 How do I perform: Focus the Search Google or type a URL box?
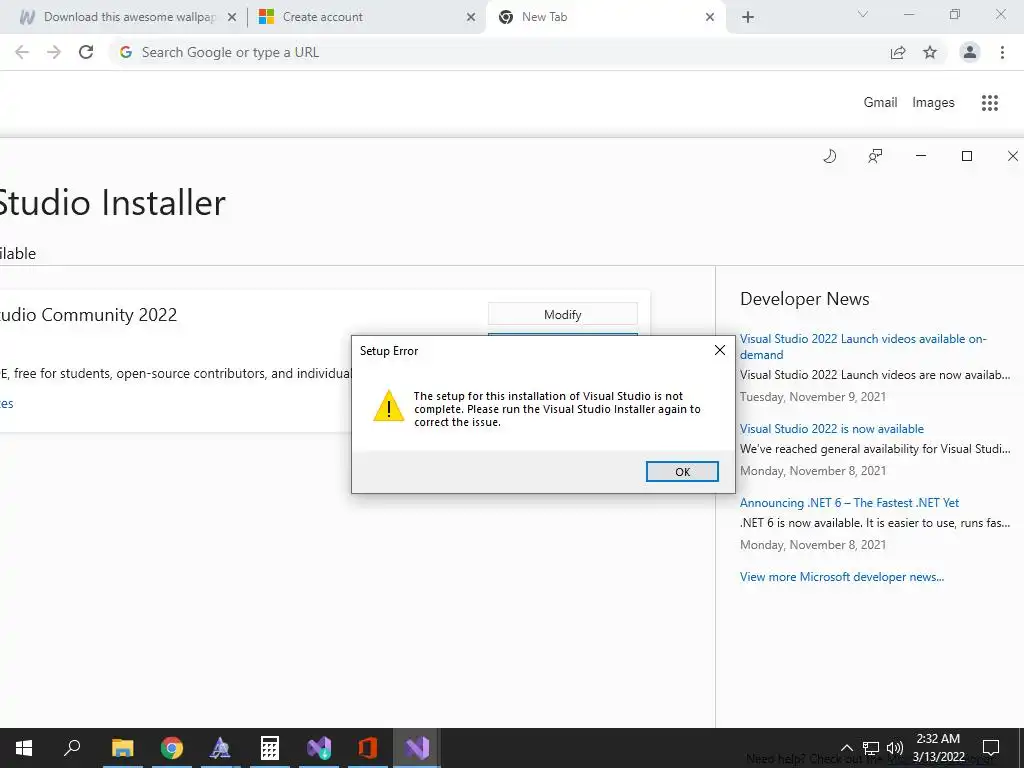tap(496, 52)
